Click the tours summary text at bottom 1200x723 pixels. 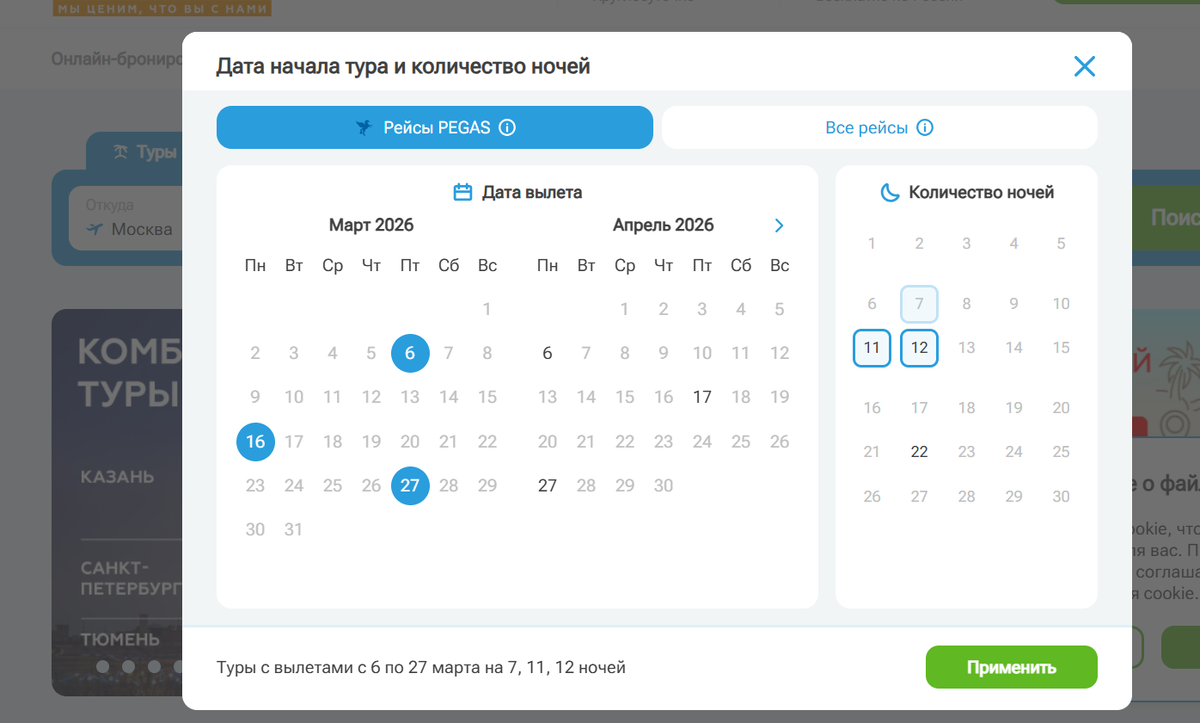click(x=421, y=667)
